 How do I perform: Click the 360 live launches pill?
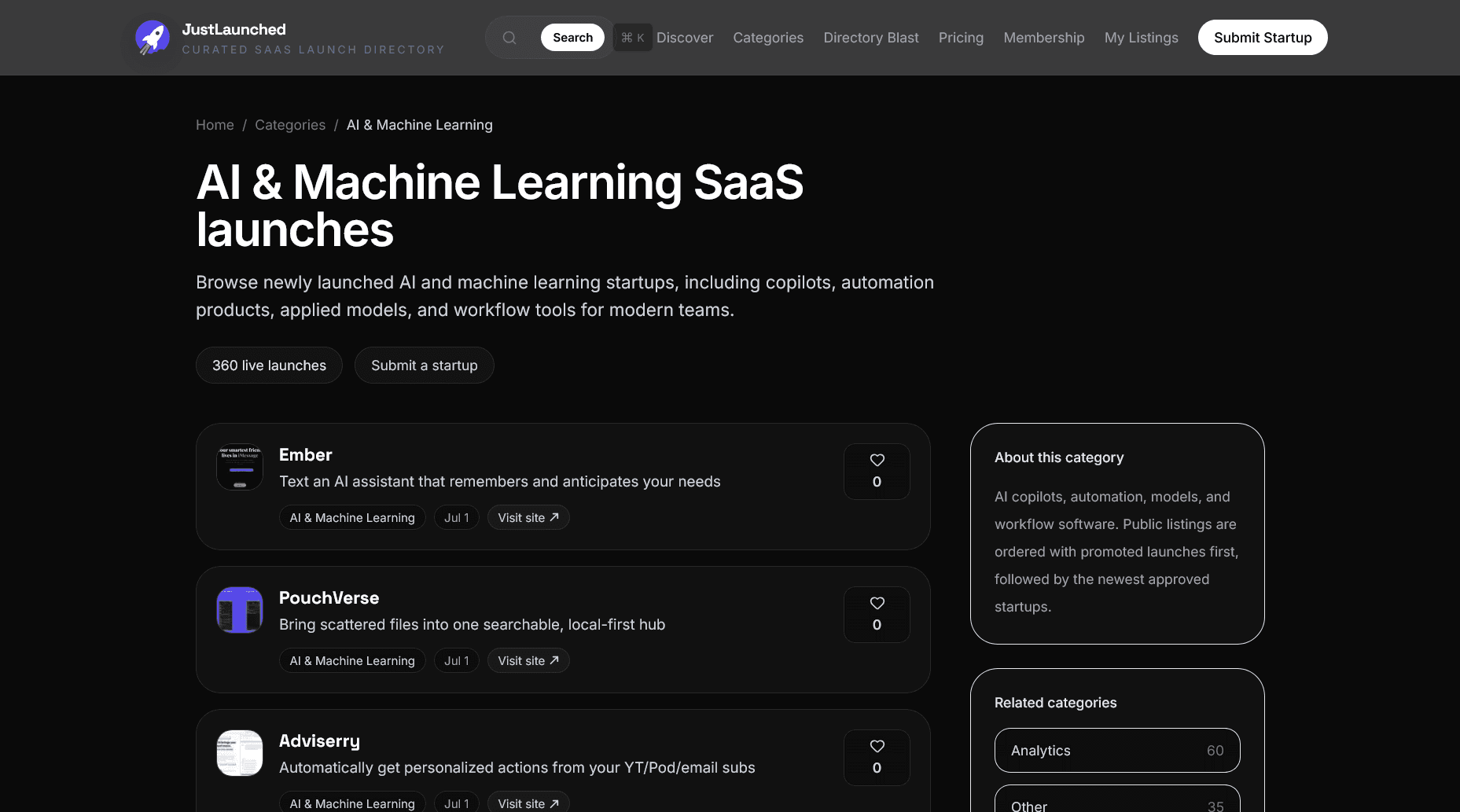[x=269, y=366]
